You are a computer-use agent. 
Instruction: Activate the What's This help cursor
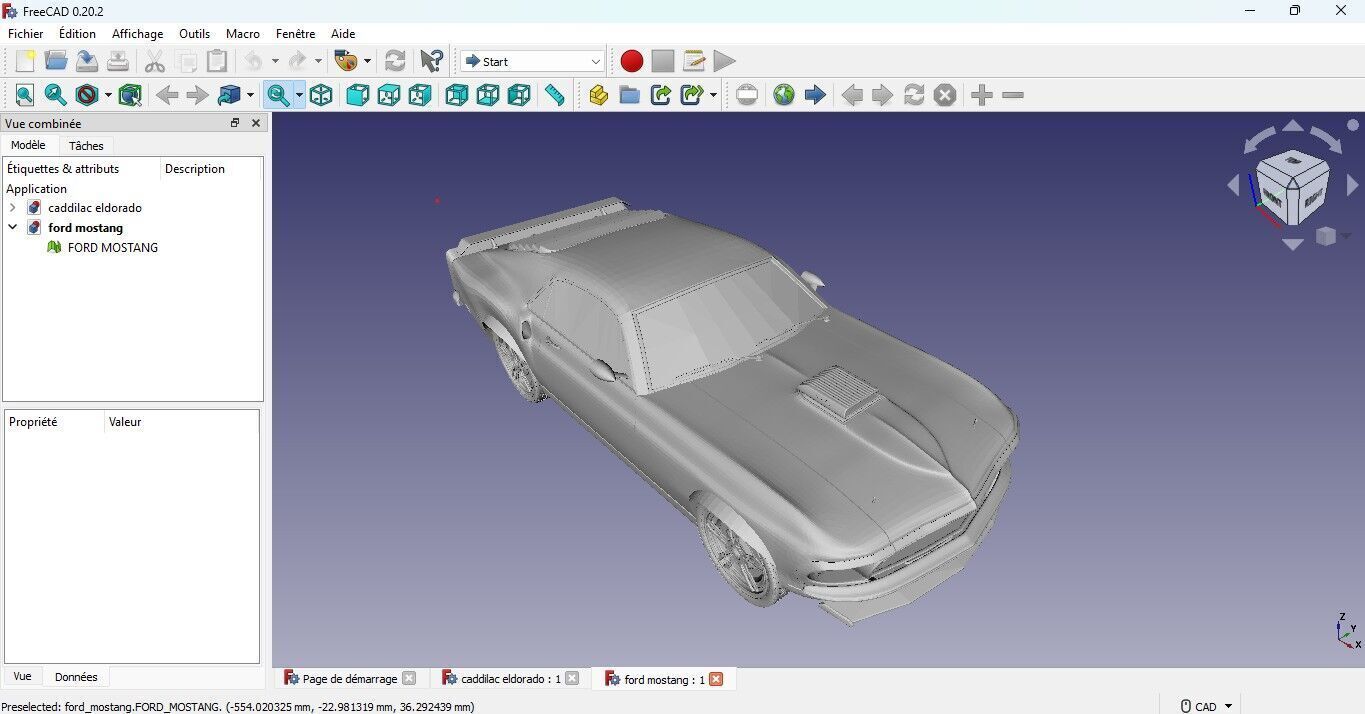(x=432, y=61)
